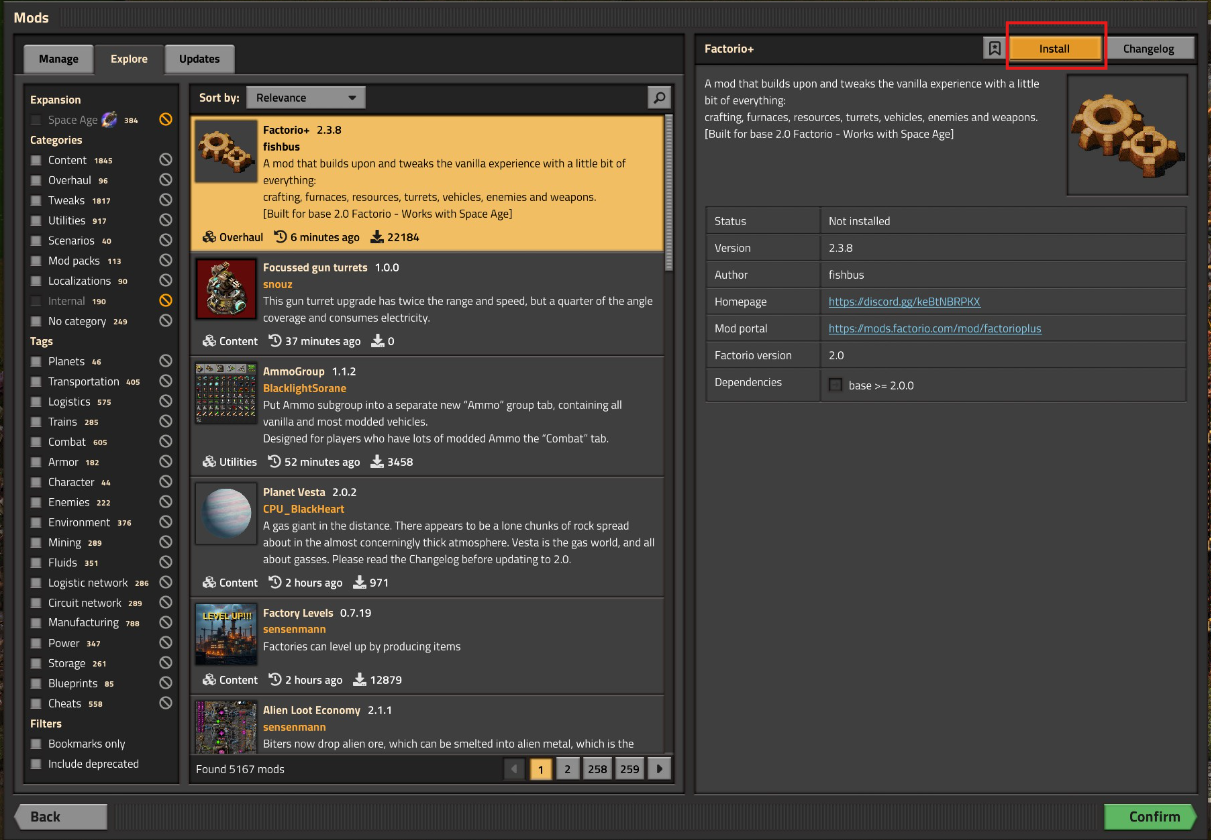Switch to the Explore tab
This screenshot has height=840, width=1211.
pyautogui.click(x=129, y=59)
